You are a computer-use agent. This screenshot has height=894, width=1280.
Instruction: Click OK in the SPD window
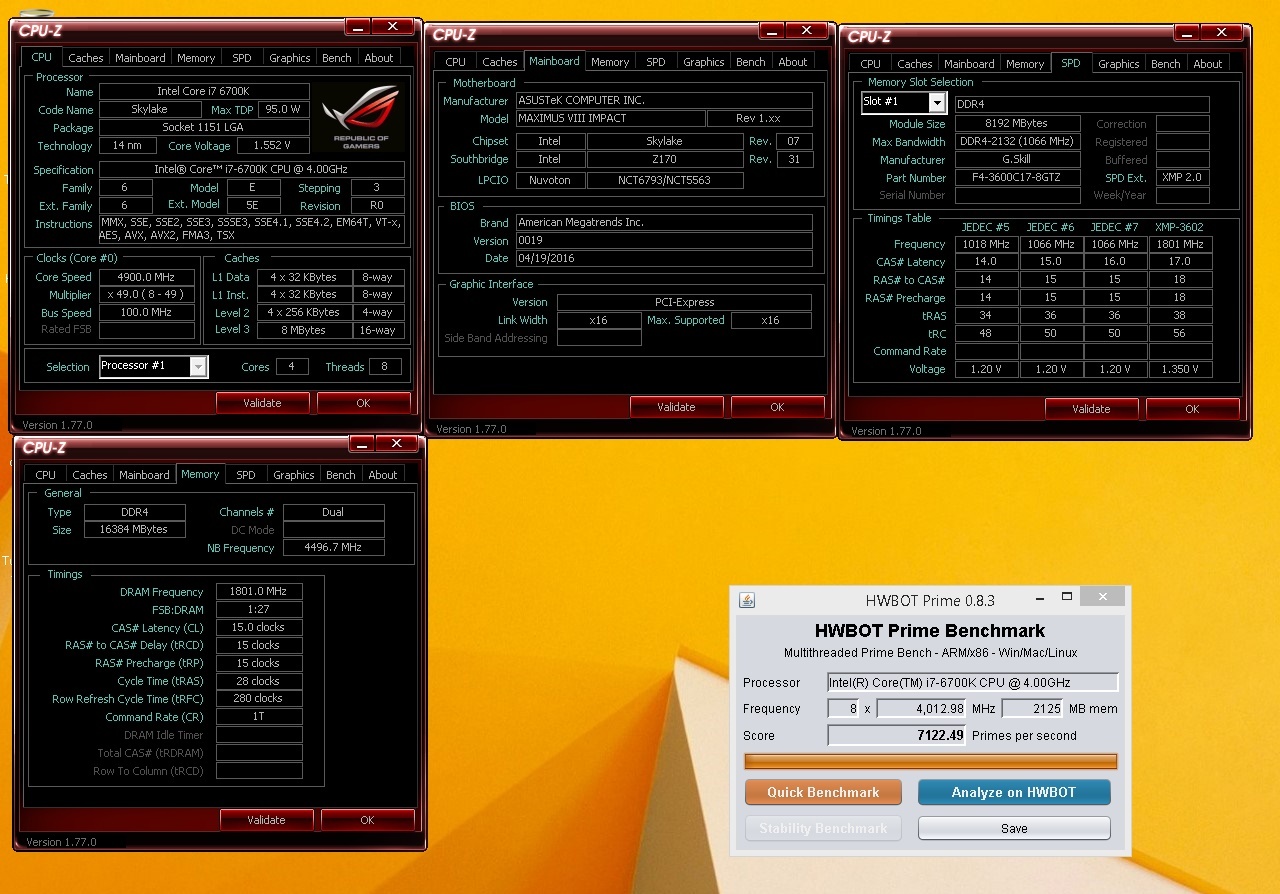pyautogui.click(x=1192, y=409)
